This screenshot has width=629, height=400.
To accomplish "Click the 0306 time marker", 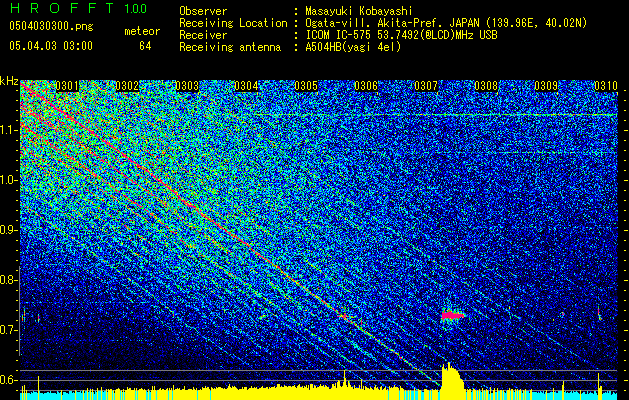I will 366,86.
